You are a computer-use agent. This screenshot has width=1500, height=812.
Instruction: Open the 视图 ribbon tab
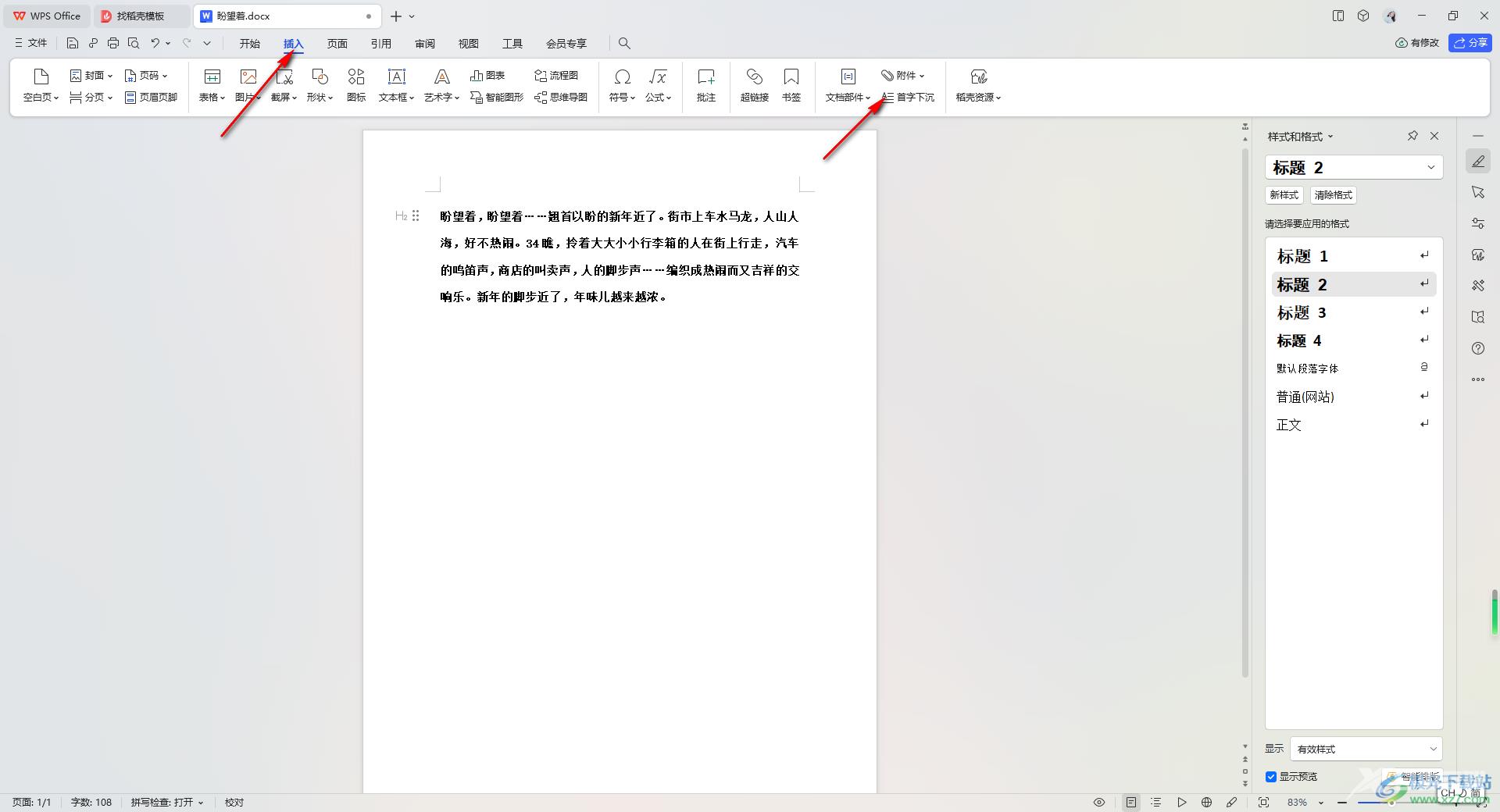pyautogui.click(x=469, y=44)
